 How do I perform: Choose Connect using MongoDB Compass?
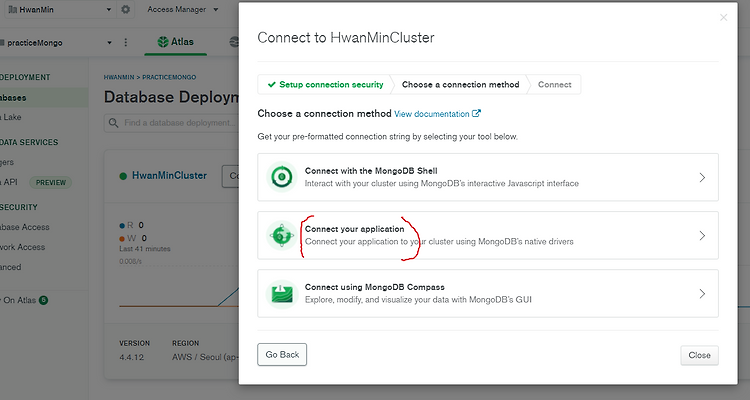488,293
